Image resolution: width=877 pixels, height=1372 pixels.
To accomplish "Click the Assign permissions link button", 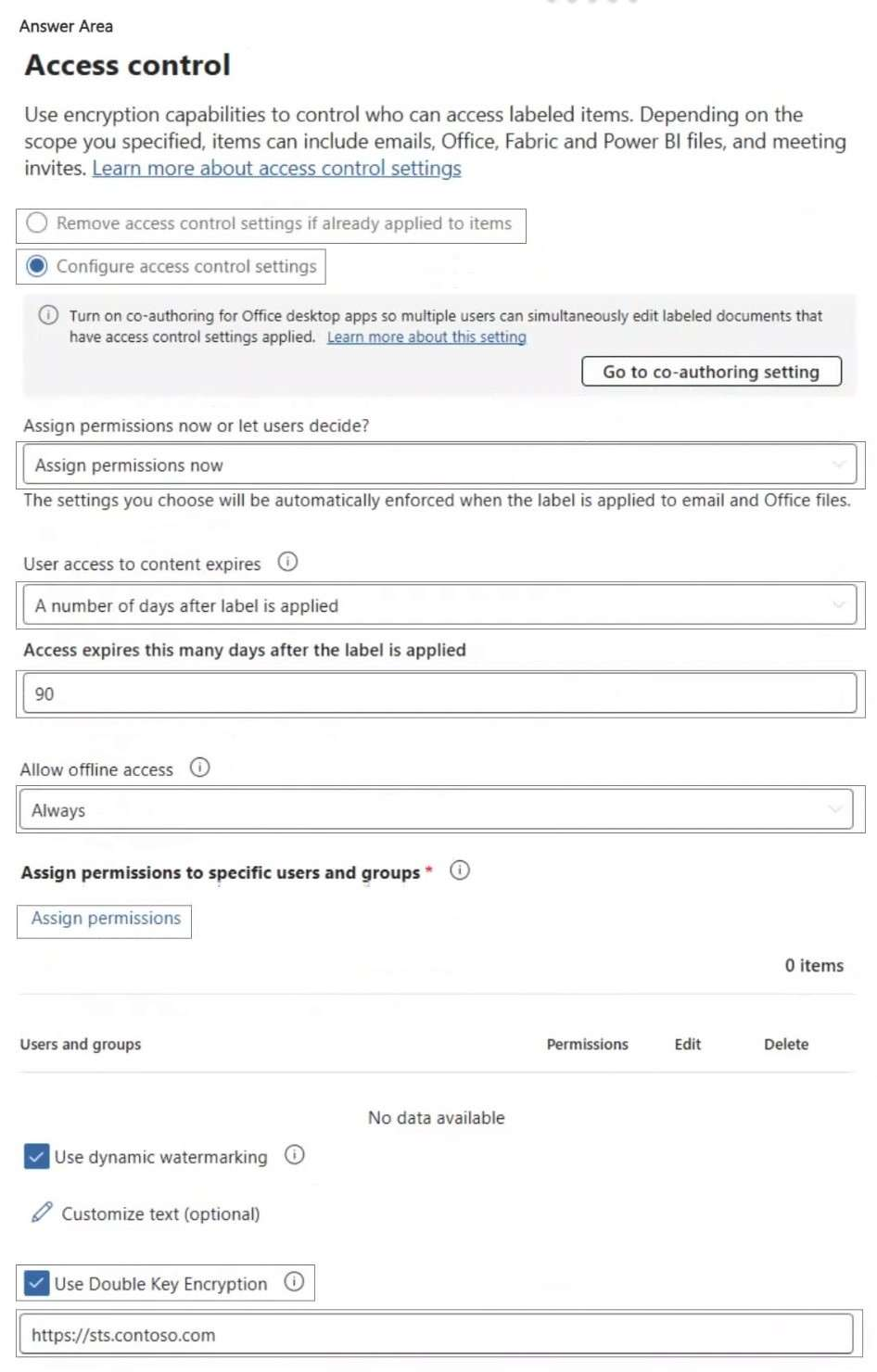I will [x=106, y=919].
